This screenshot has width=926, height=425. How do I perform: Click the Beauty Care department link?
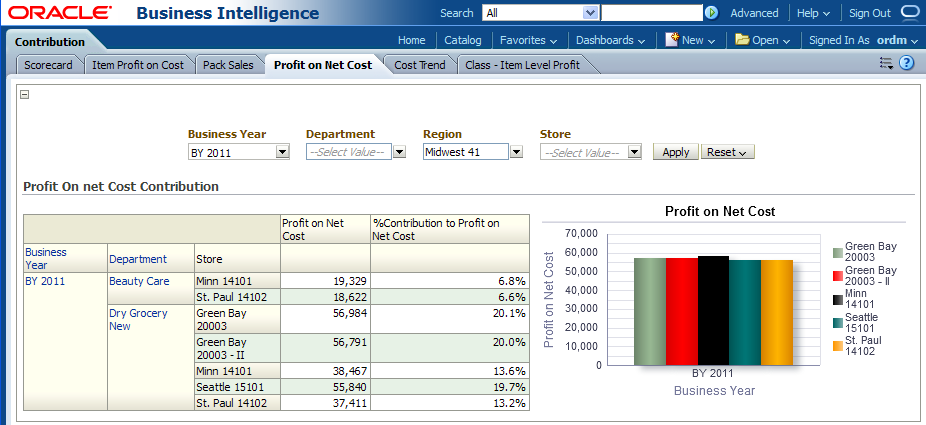(x=139, y=282)
